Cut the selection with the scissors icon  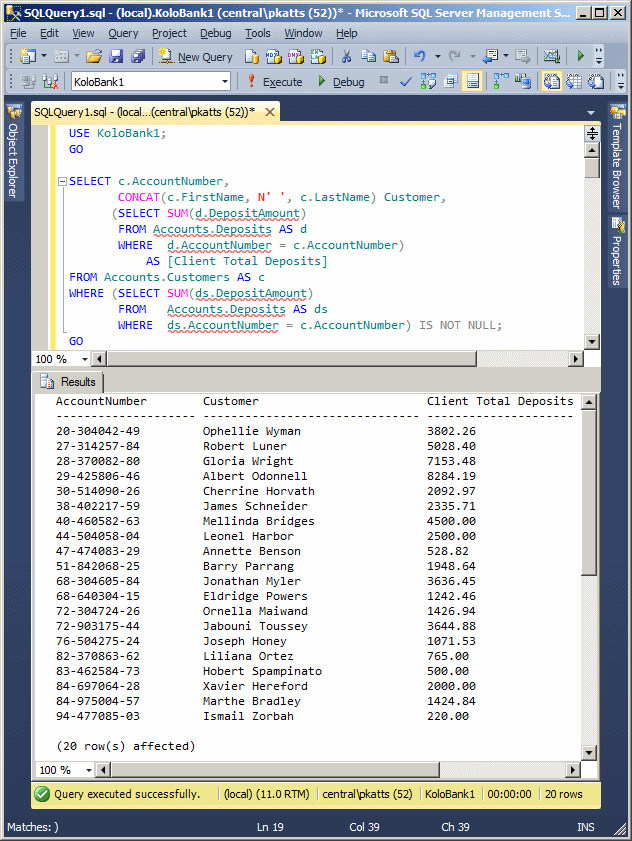point(347,56)
